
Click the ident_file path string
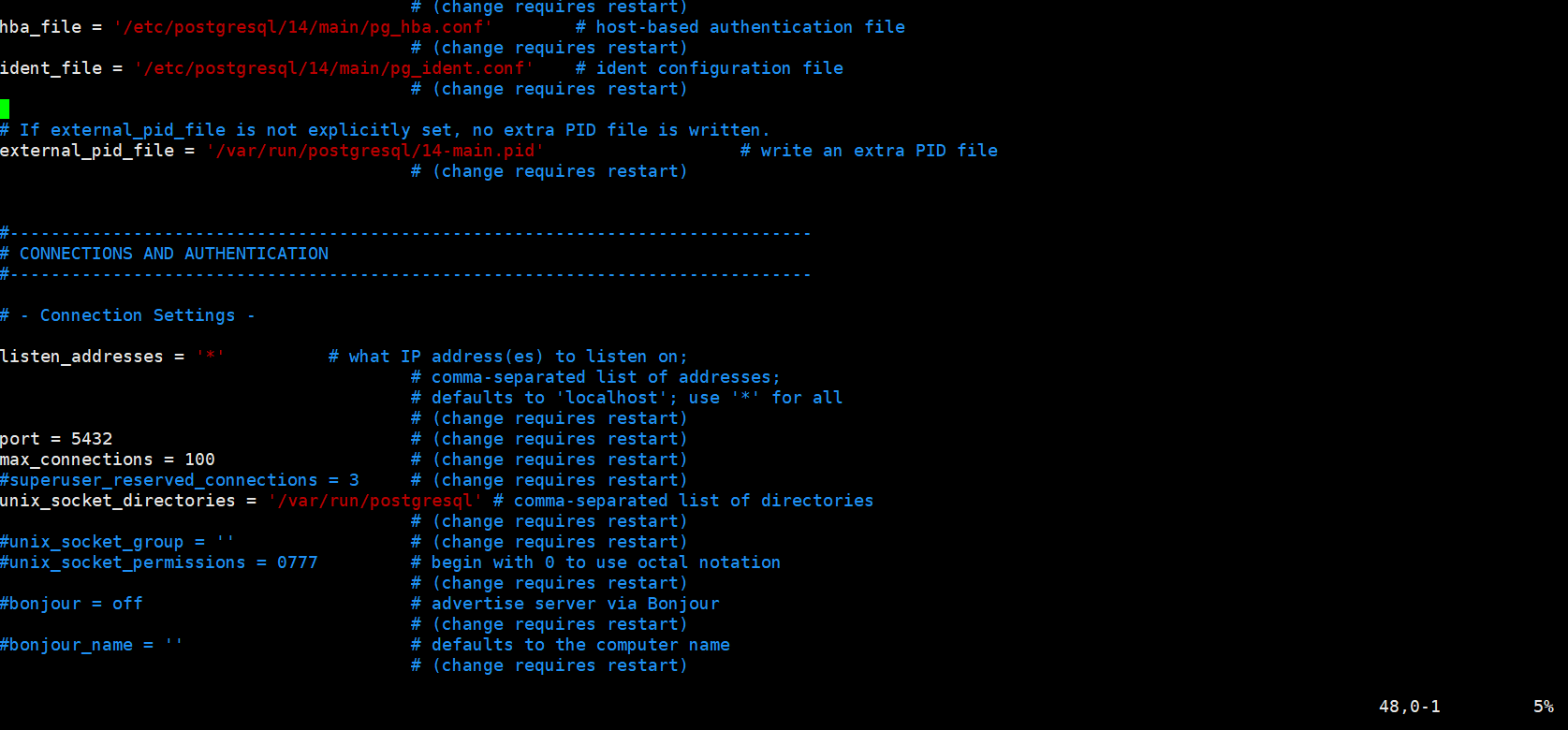point(334,68)
